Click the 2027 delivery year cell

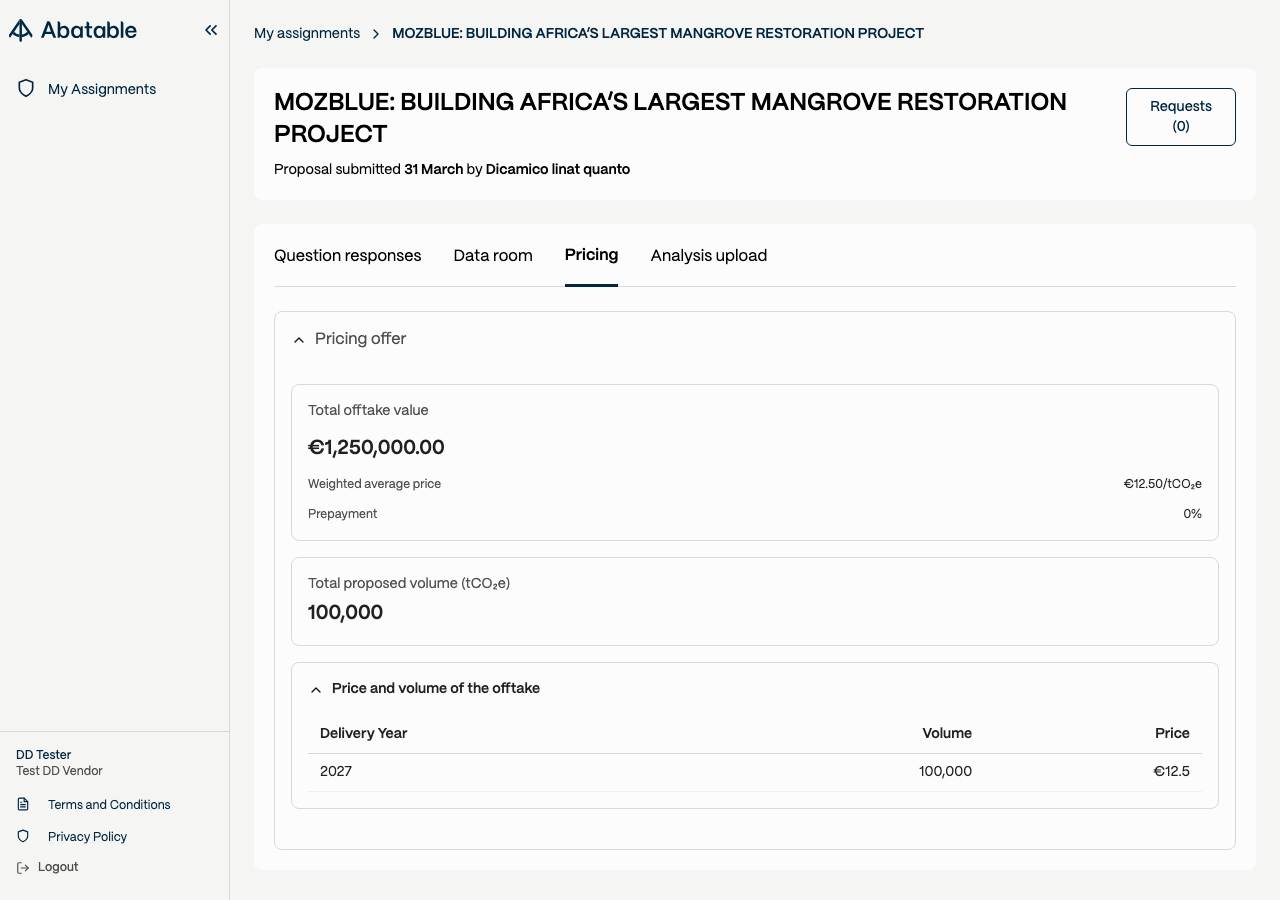pos(336,771)
